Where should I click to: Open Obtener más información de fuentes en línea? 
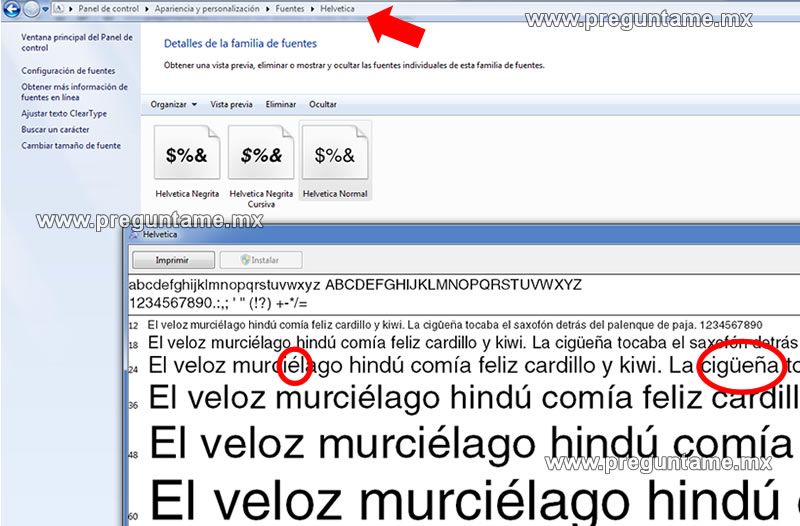click(74, 92)
